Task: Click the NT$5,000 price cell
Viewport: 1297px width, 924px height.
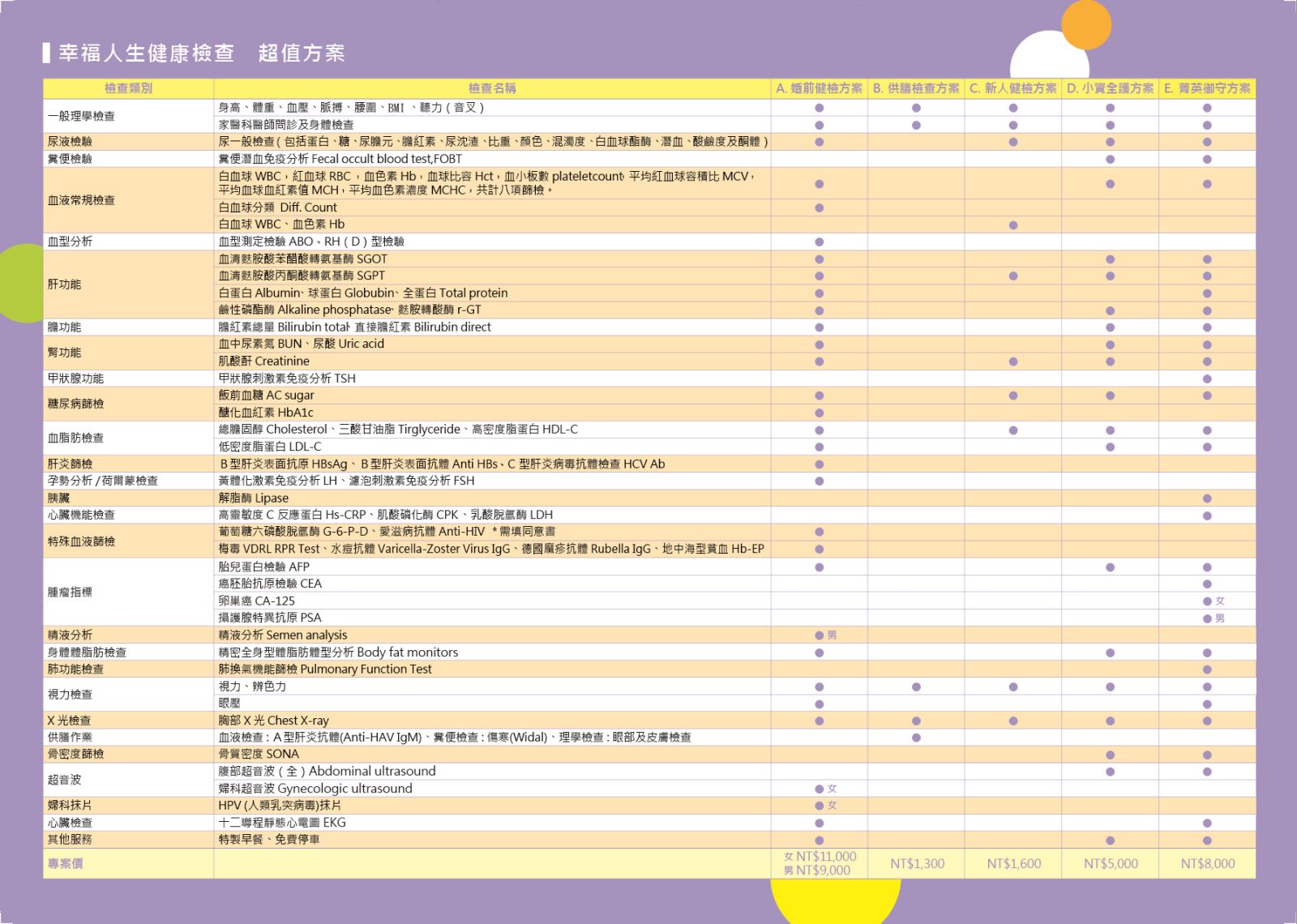Action: (x=1111, y=864)
